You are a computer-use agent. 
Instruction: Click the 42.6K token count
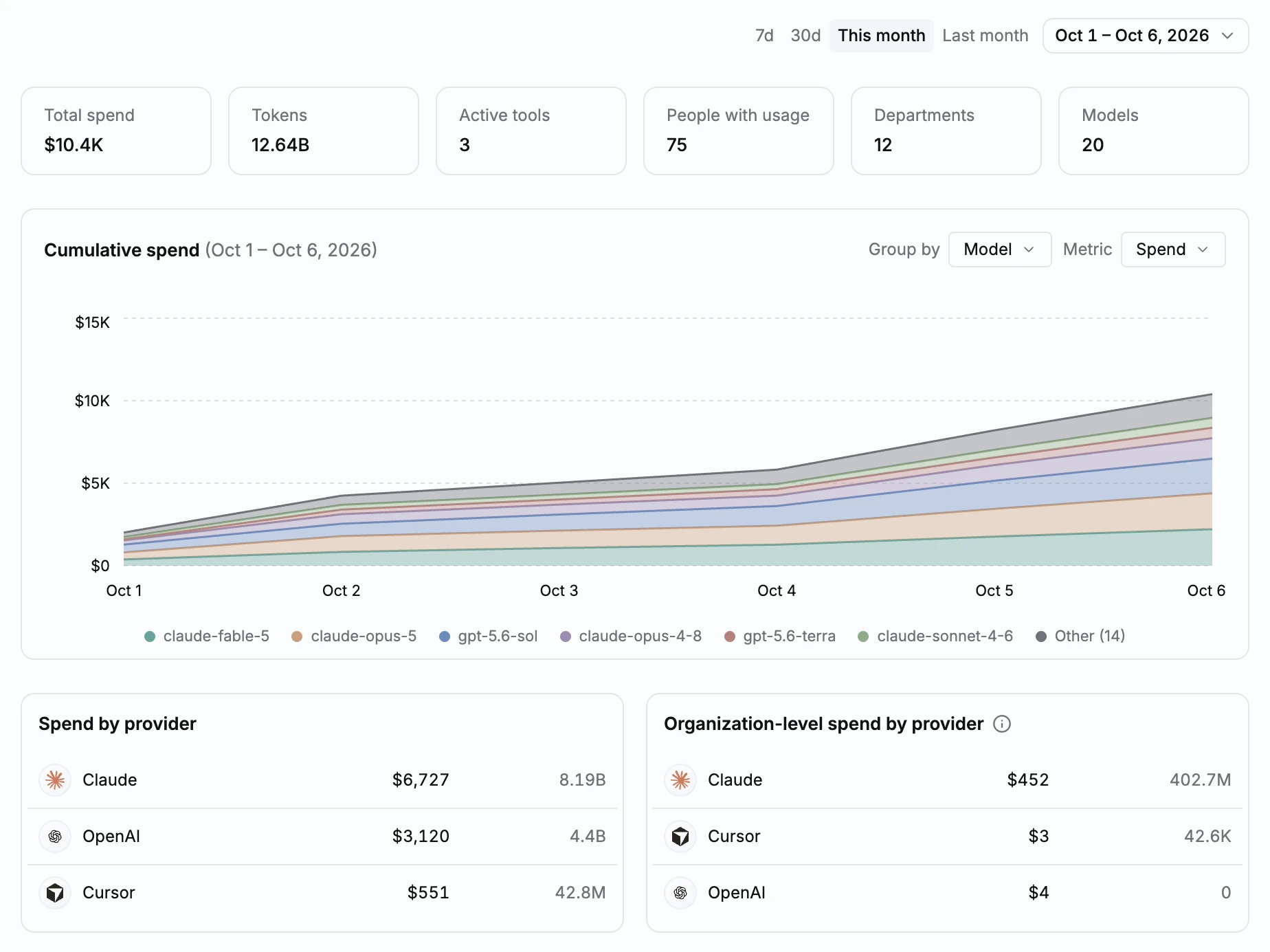[1207, 837]
